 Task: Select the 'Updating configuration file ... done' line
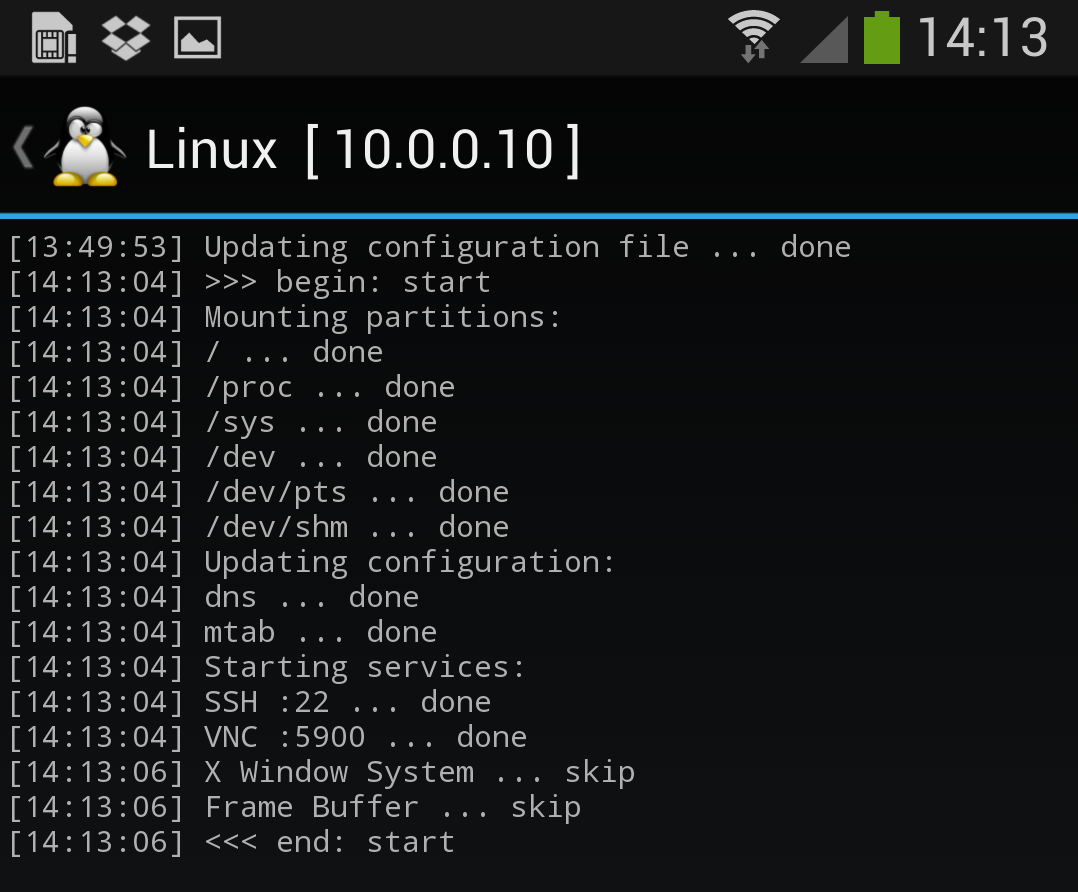(430, 248)
